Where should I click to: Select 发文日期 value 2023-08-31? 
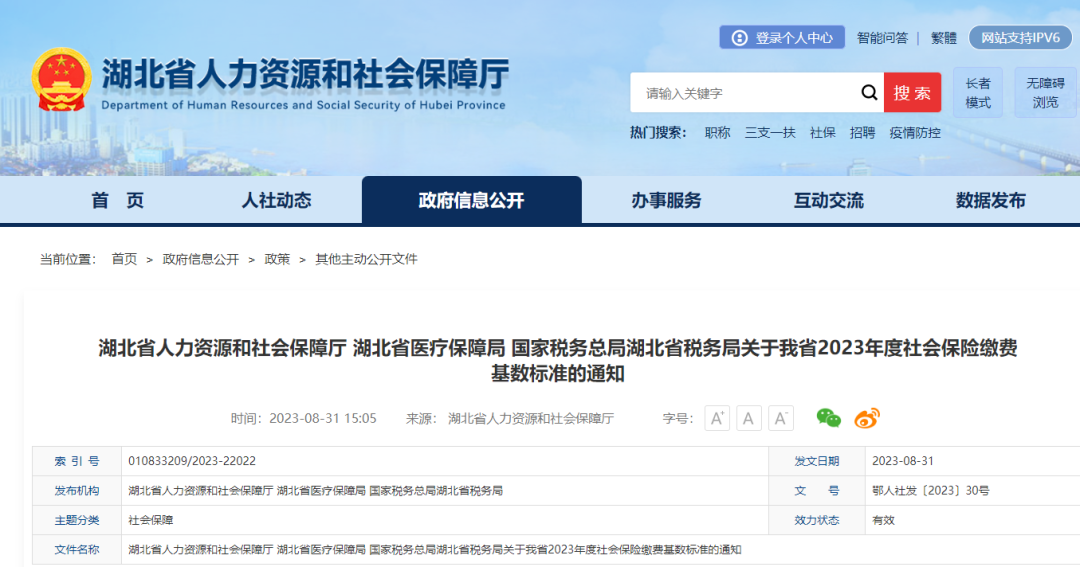pyautogui.click(x=903, y=461)
